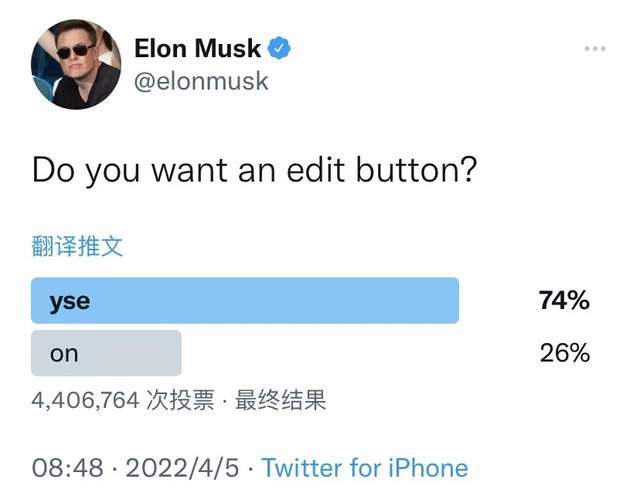The height and width of the screenshot is (496, 640).
Task: Click the blue verified badge
Action: pyautogui.click(x=282, y=48)
